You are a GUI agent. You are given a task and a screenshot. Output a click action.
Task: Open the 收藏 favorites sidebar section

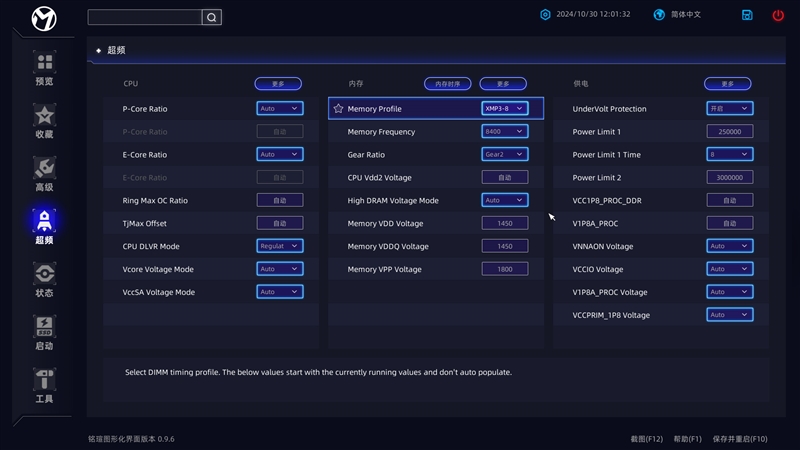(44, 121)
